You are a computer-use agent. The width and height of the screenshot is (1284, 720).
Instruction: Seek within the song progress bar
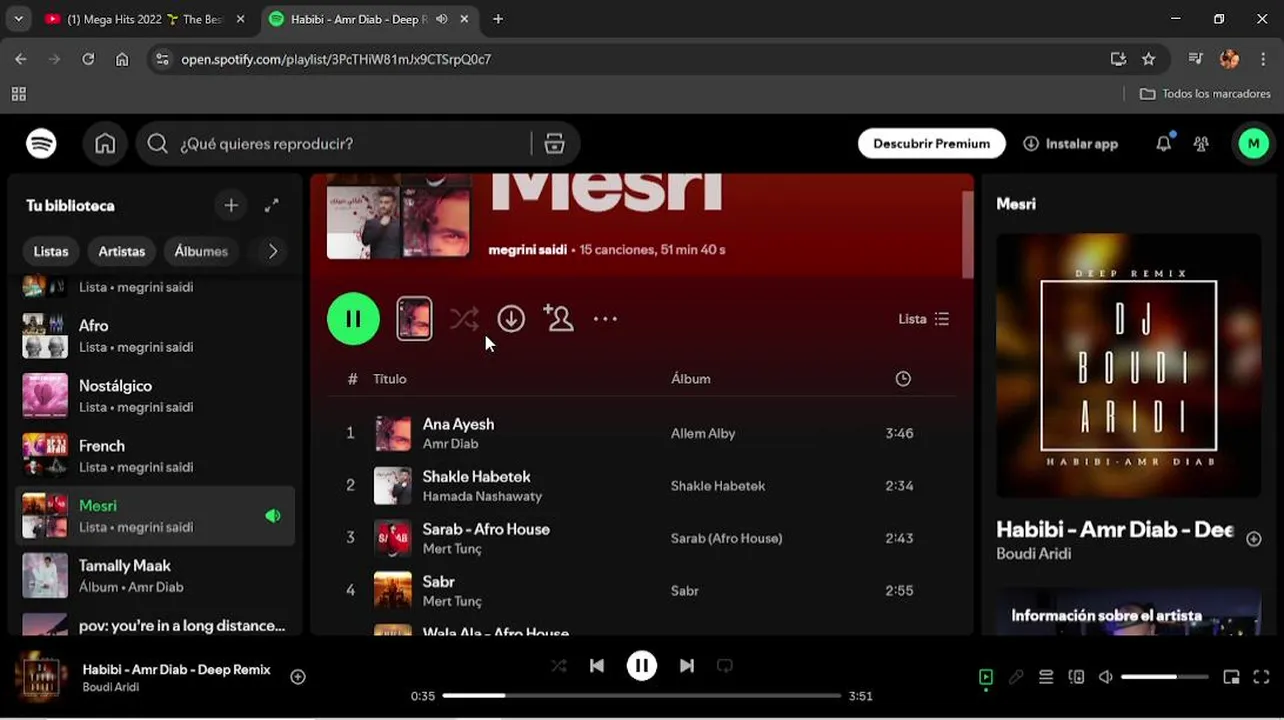[x=642, y=696]
